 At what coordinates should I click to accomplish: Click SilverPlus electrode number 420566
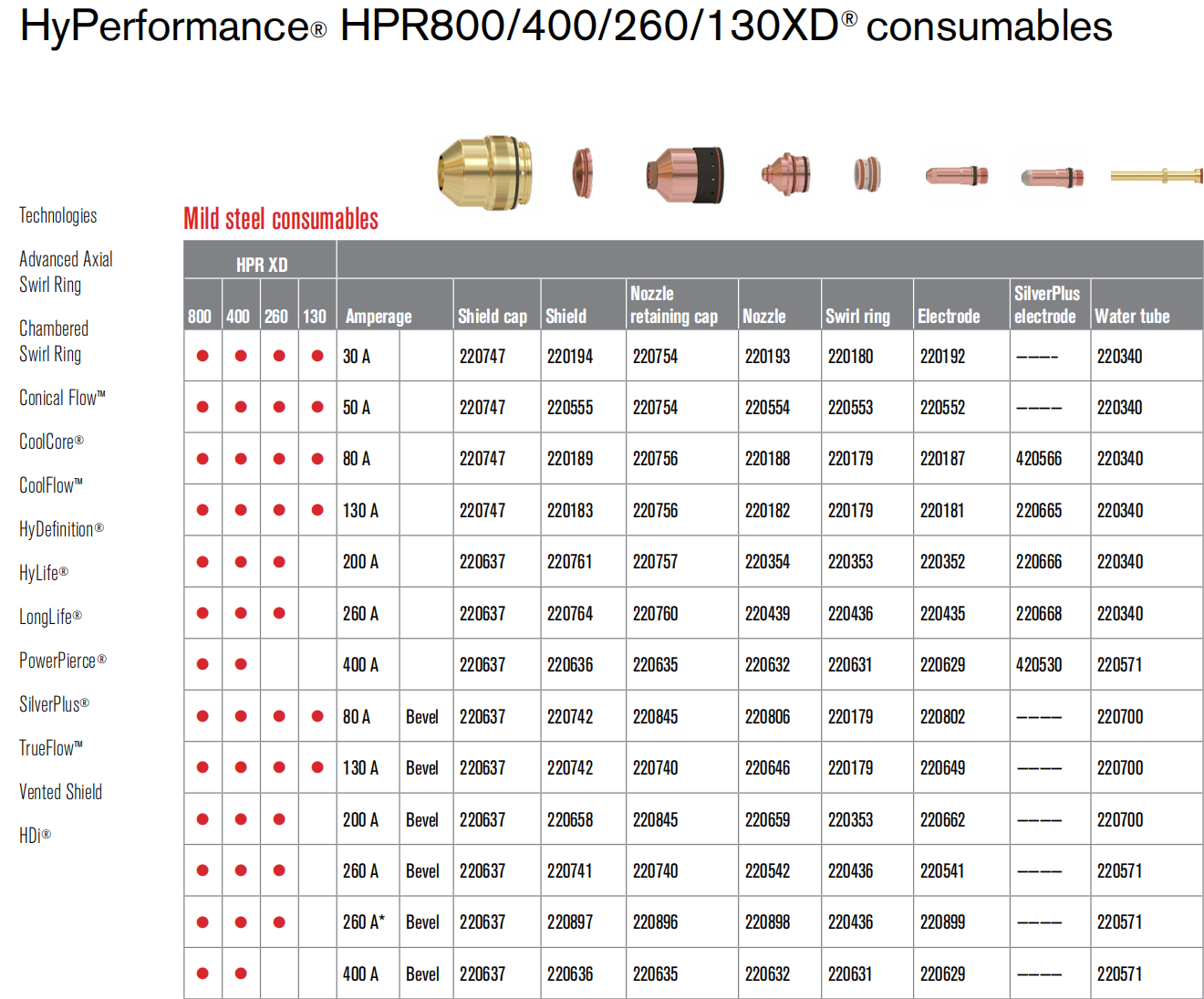pos(1039,459)
